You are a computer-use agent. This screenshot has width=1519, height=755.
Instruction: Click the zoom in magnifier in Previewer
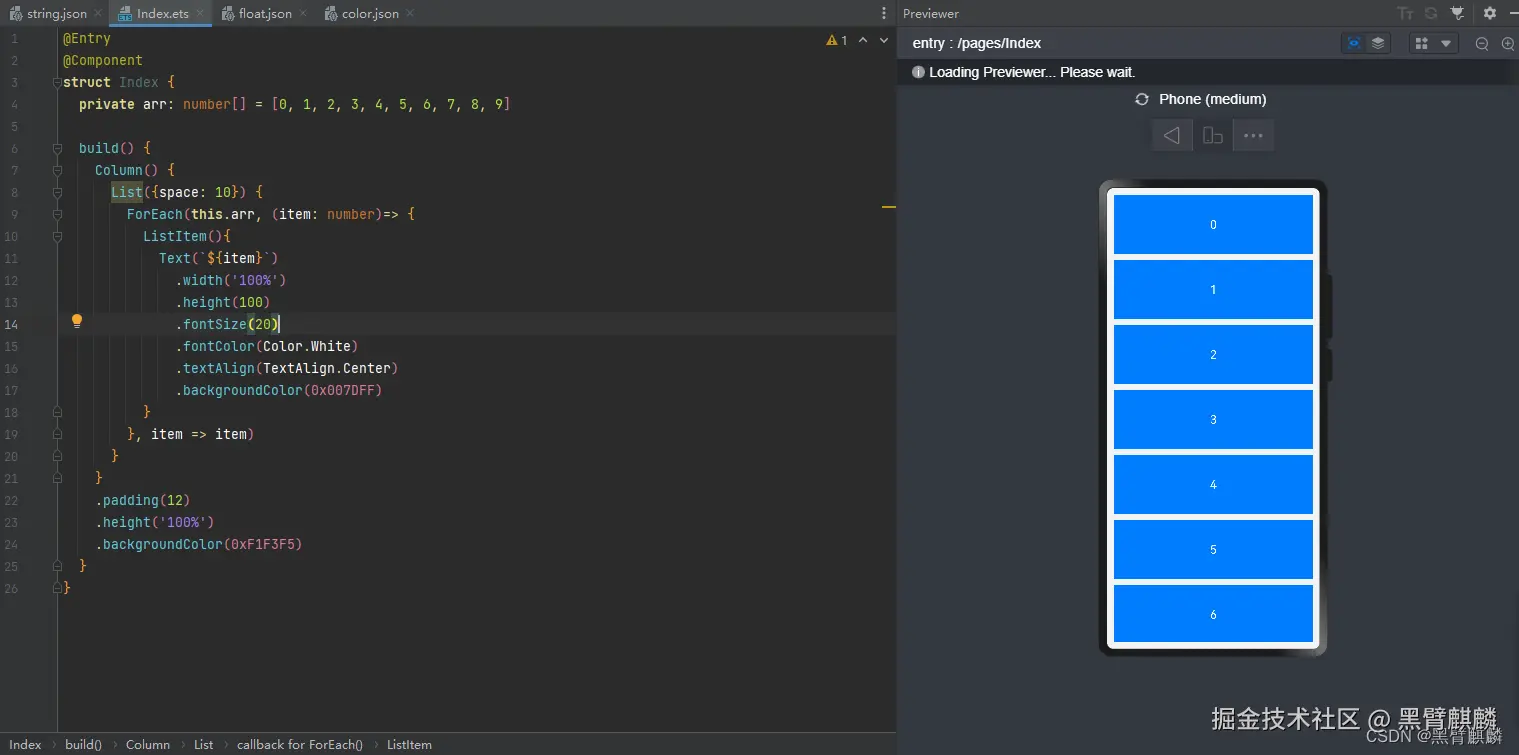click(1508, 43)
